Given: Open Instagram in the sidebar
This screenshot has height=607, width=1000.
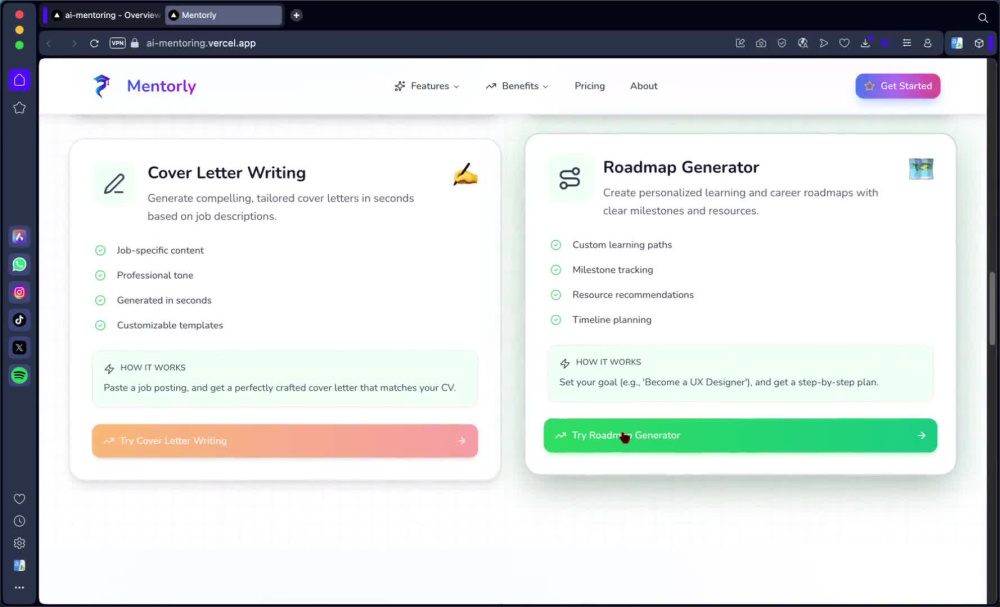Looking at the screenshot, I should coord(20,292).
